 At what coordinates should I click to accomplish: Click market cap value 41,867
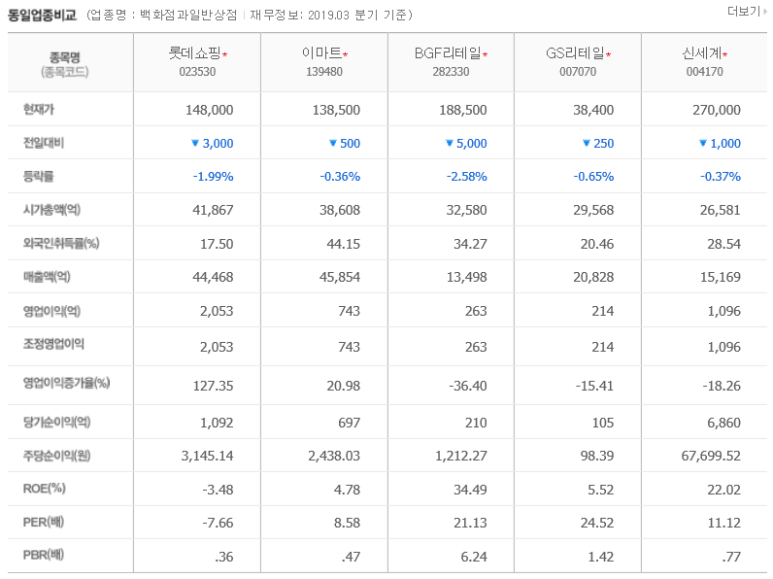[x=213, y=210]
